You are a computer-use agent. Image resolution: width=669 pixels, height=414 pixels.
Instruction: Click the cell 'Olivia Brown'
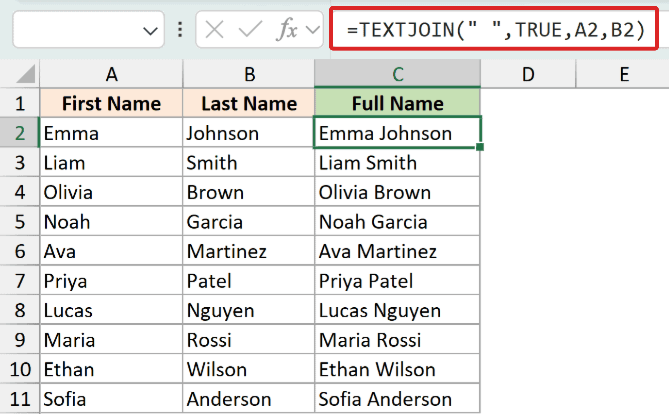click(398, 192)
